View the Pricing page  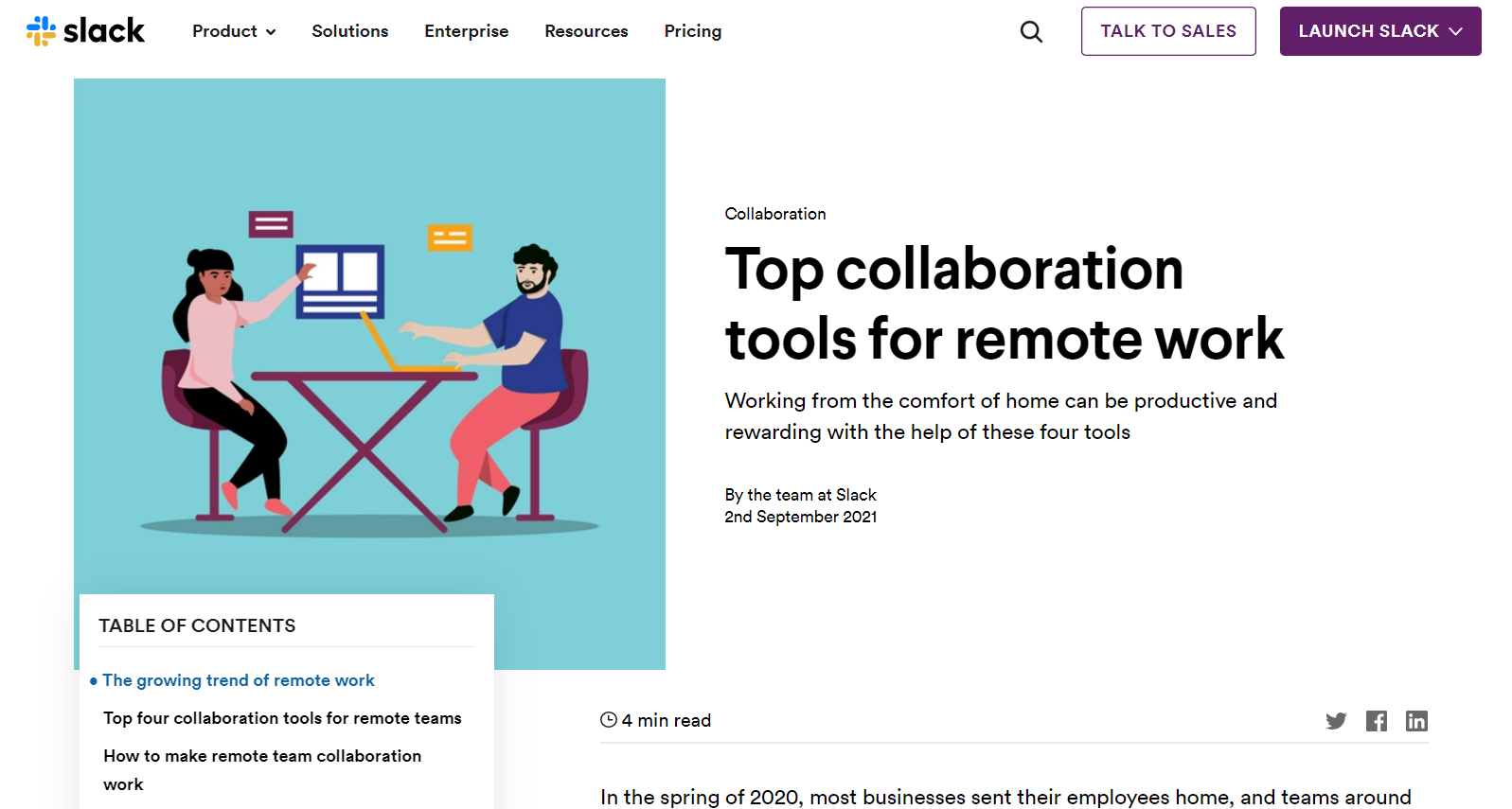693,31
